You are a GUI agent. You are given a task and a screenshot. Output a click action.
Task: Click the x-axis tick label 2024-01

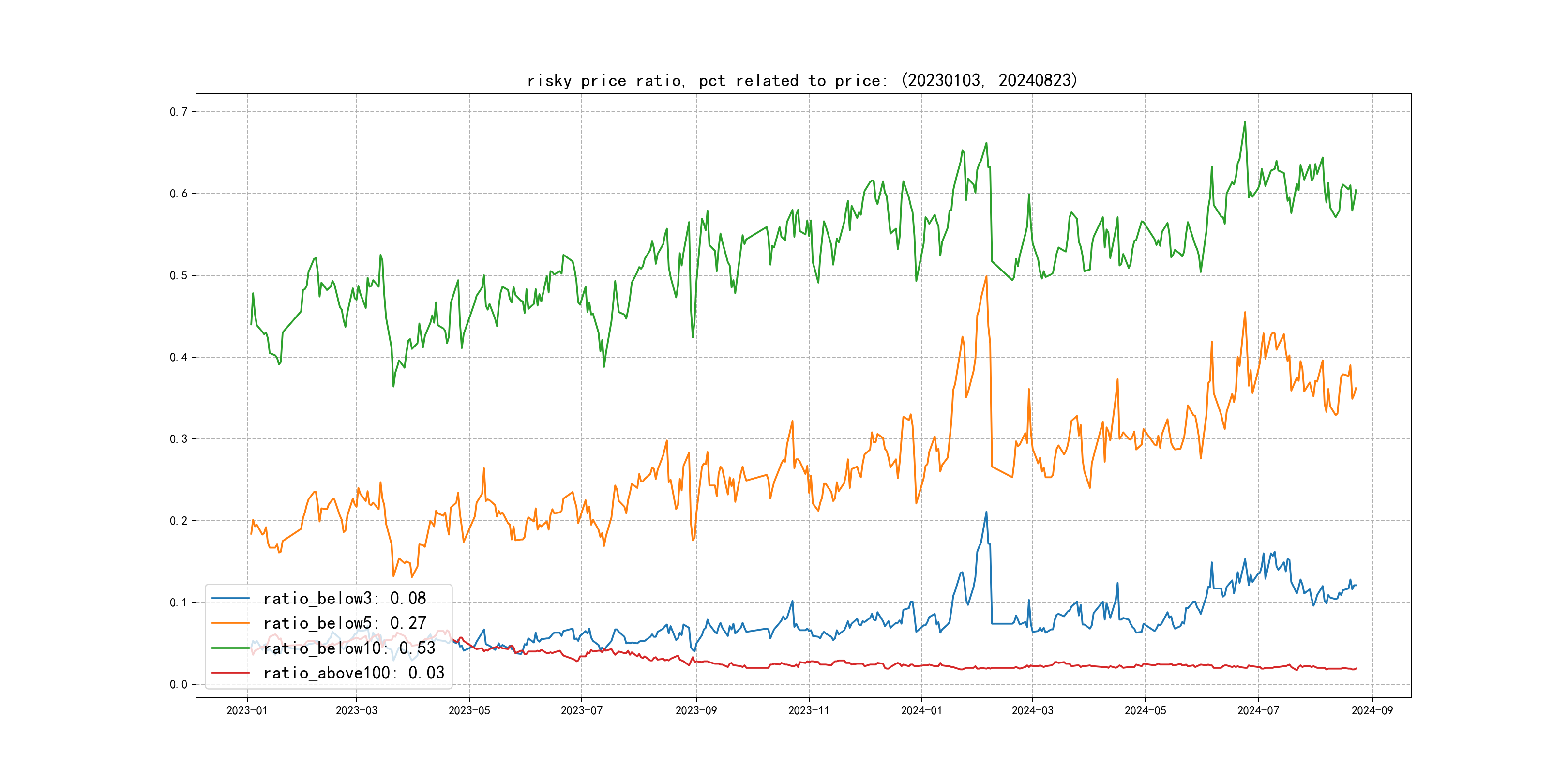pyautogui.click(x=921, y=710)
